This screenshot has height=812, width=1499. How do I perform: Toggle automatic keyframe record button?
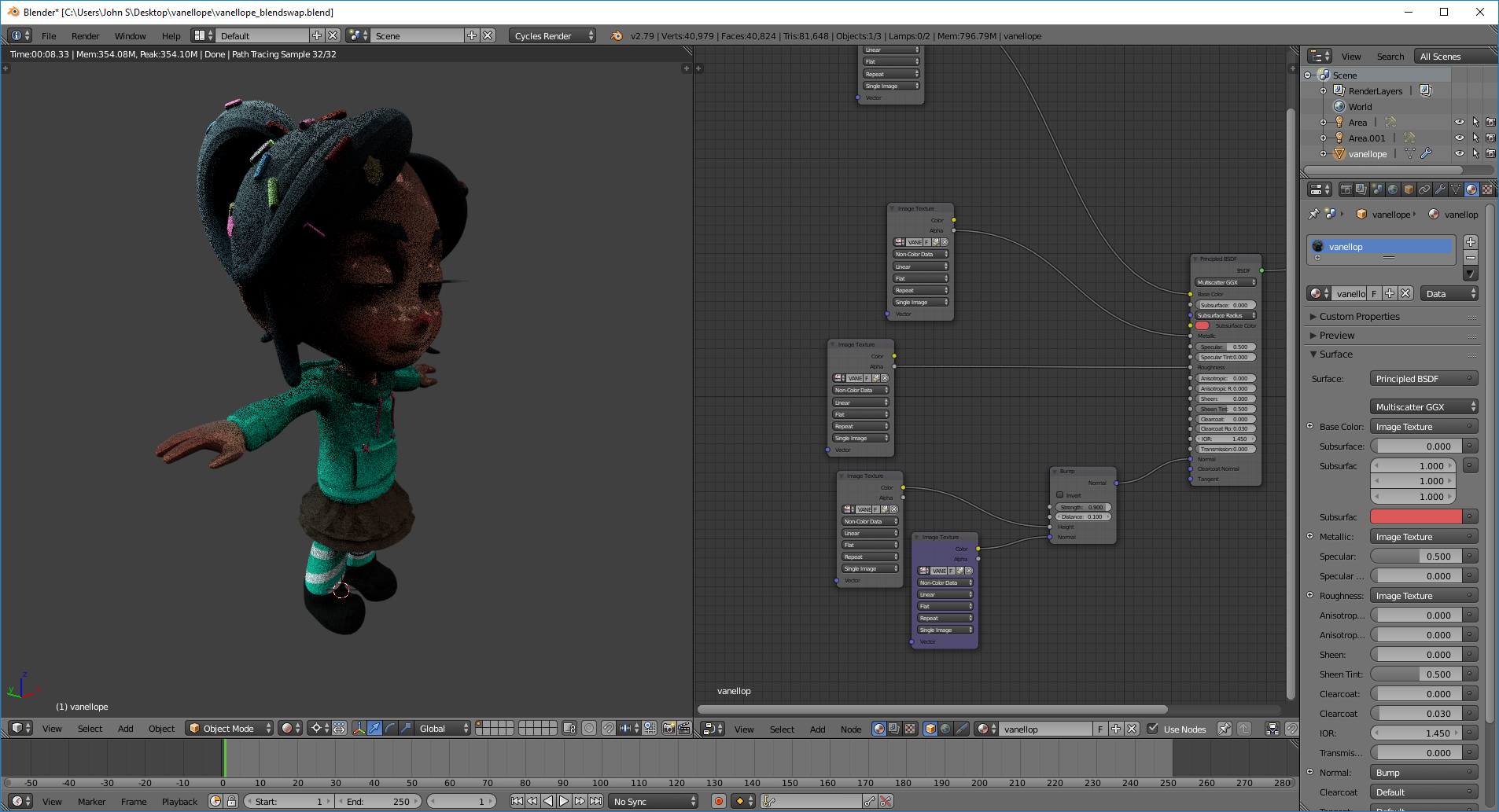(x=718, y=802)
